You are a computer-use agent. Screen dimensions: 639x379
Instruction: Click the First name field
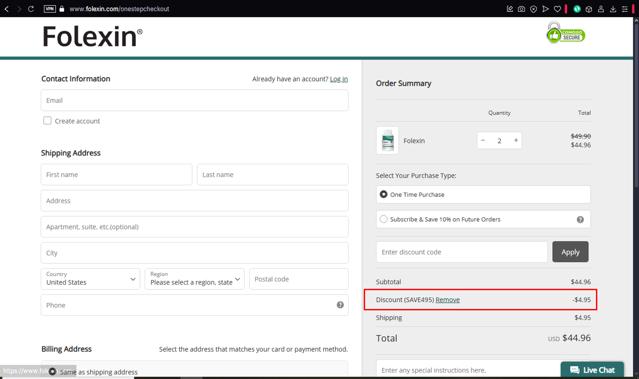click(116, 174)
